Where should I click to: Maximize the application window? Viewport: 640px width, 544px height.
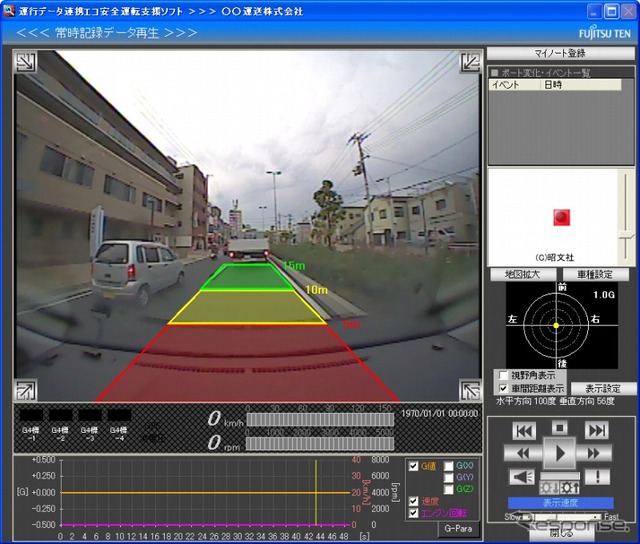pos(611,11)
